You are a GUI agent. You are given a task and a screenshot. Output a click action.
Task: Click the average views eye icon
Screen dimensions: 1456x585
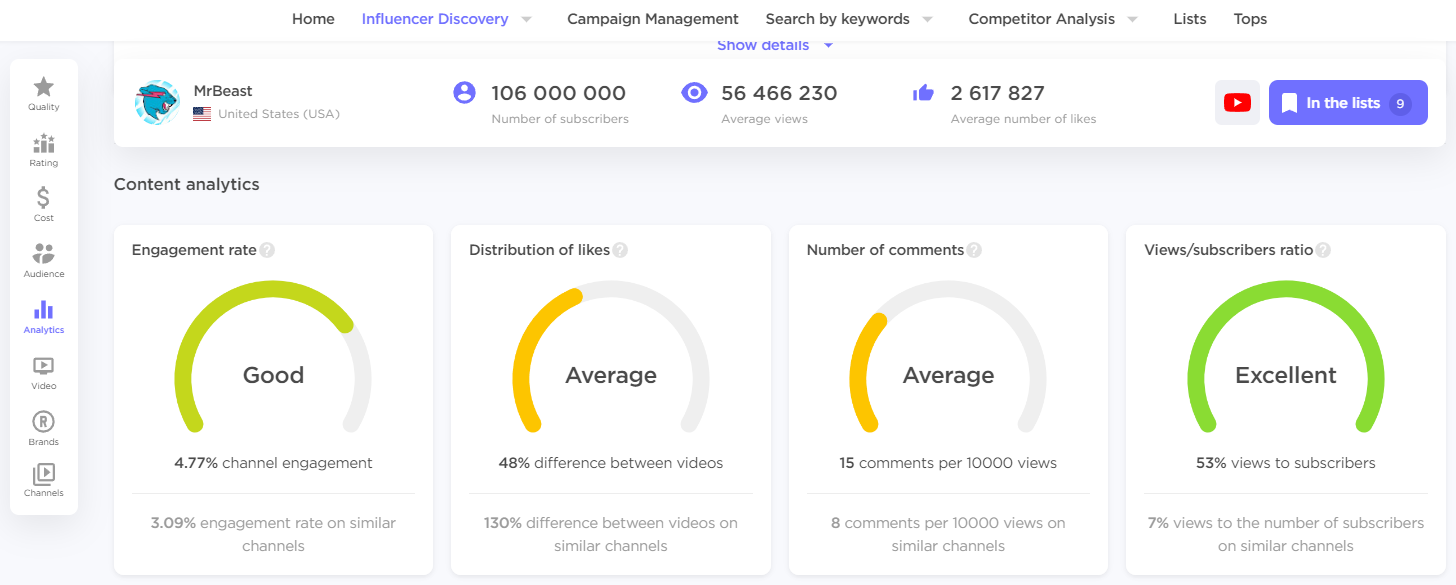coord(694,93)
